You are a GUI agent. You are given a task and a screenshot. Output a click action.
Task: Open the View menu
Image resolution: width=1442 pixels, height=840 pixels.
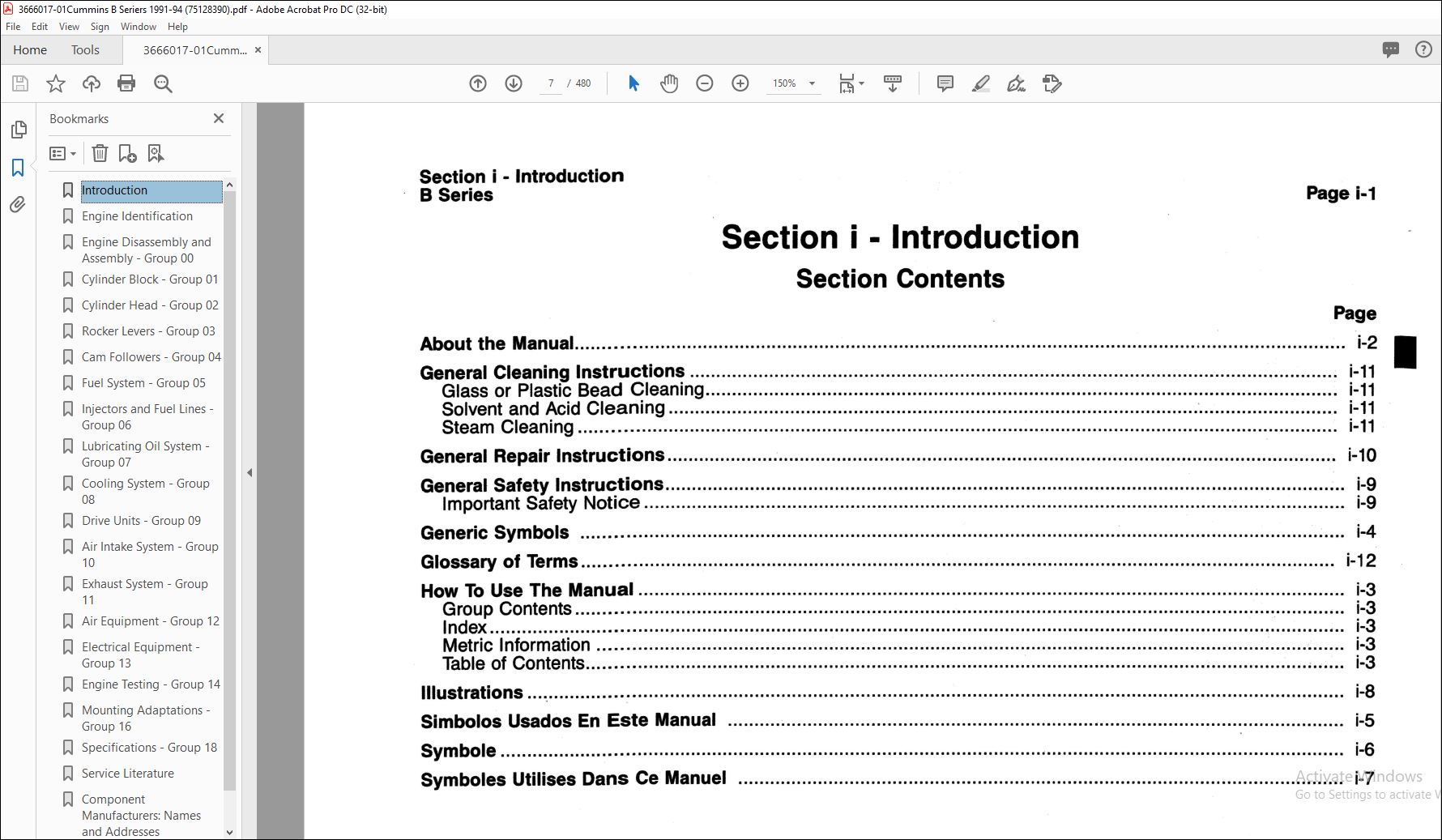tap(69, 27)
